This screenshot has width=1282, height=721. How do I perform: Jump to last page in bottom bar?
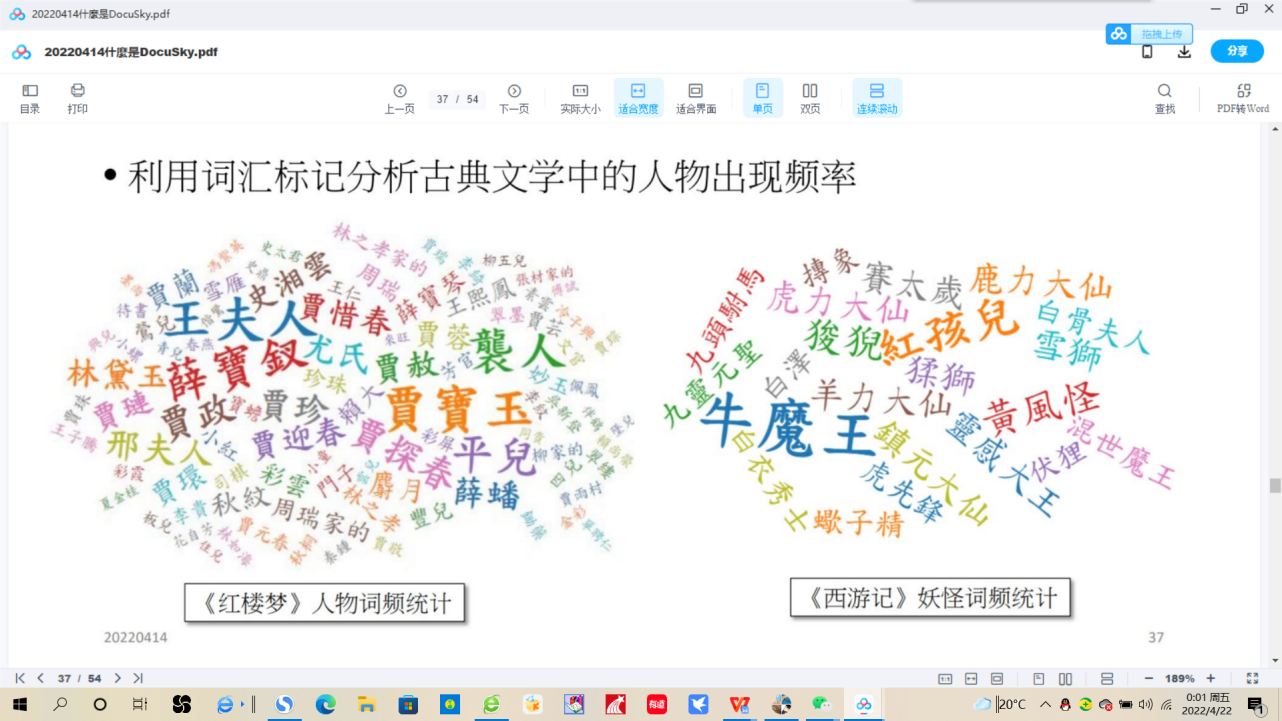[138, 678]
